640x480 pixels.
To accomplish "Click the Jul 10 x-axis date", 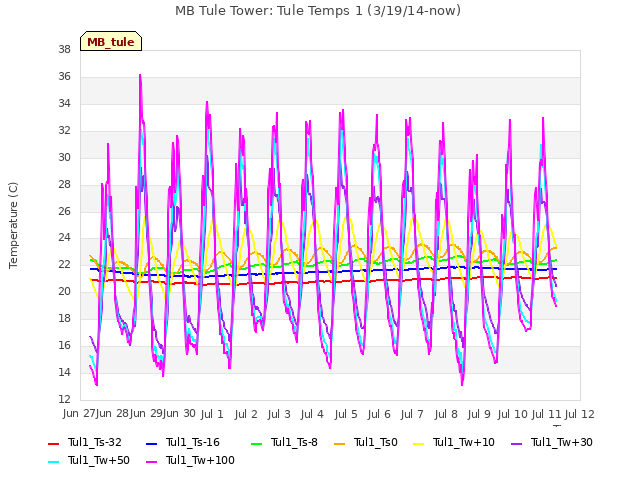I will point(513,414).
